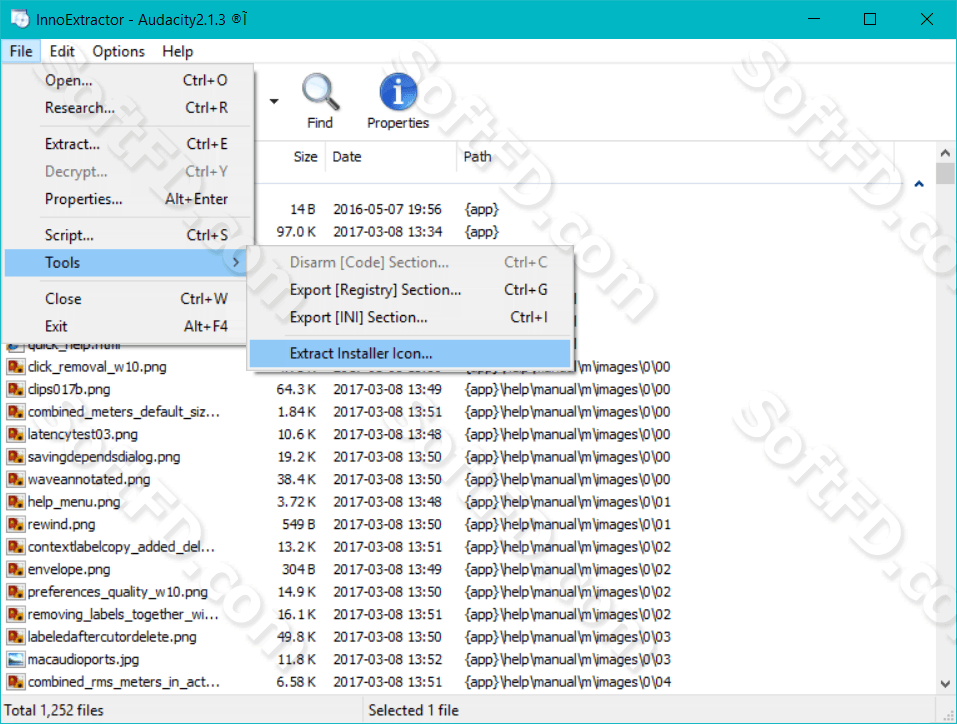Click the envelope.png file icon
Viewport: 957px width, 724px height.
tap(15, 570)
